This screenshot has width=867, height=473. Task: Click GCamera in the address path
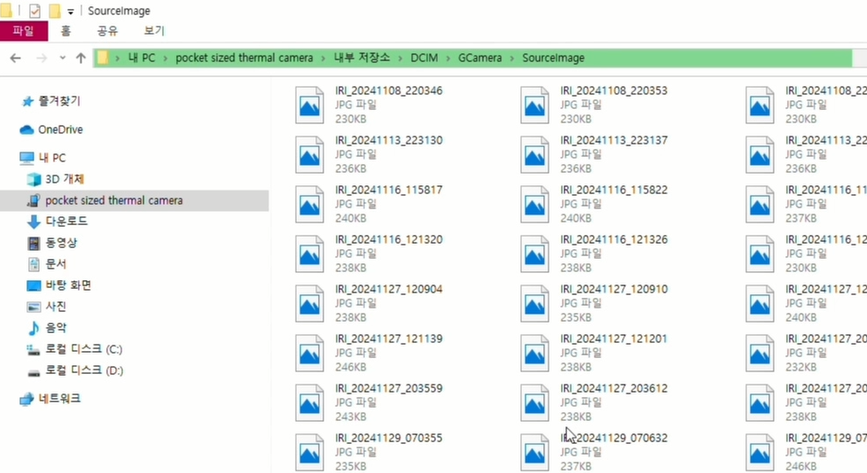(x=480, y=58)
